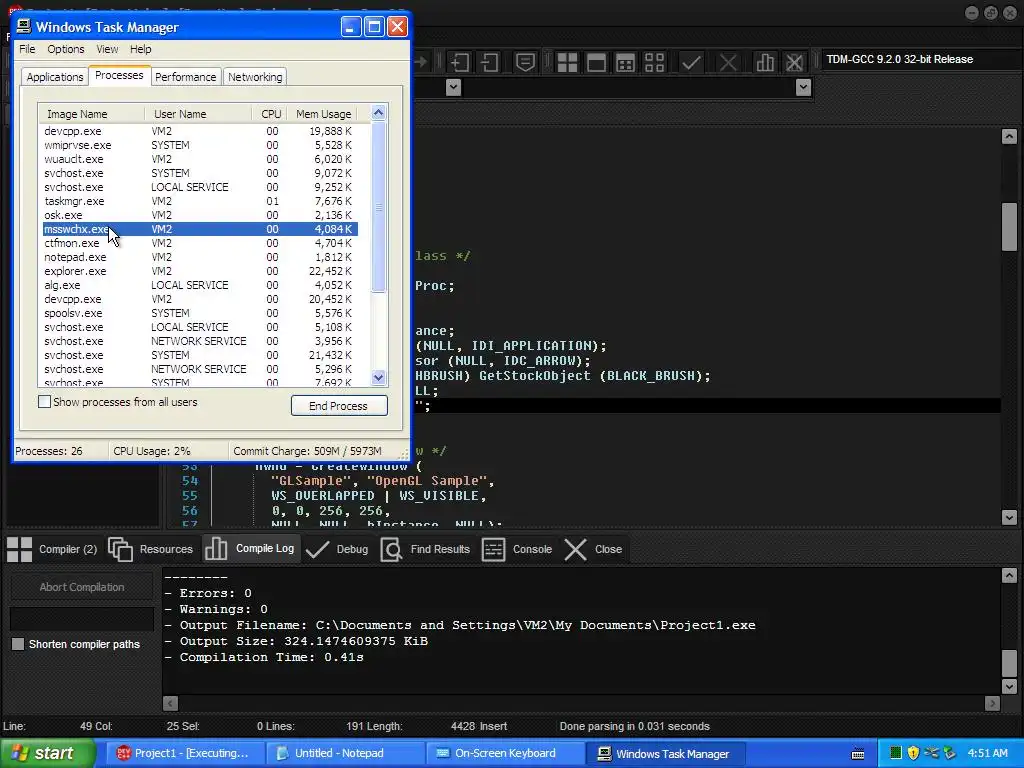
Task: Click compile log scroll-right arrow
Action: click(992, 703)
